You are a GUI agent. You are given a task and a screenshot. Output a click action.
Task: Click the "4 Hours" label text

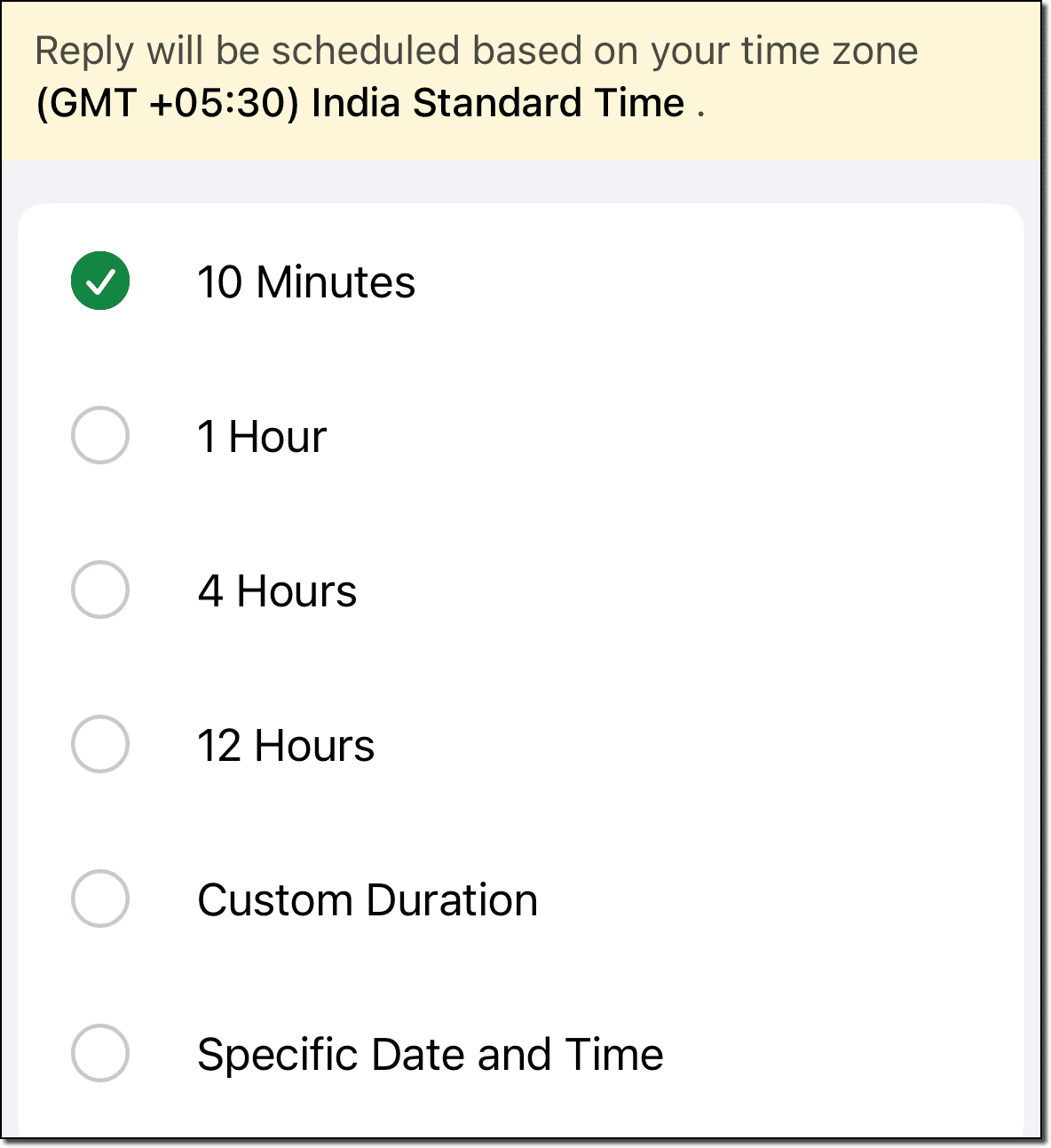(277, 591)
